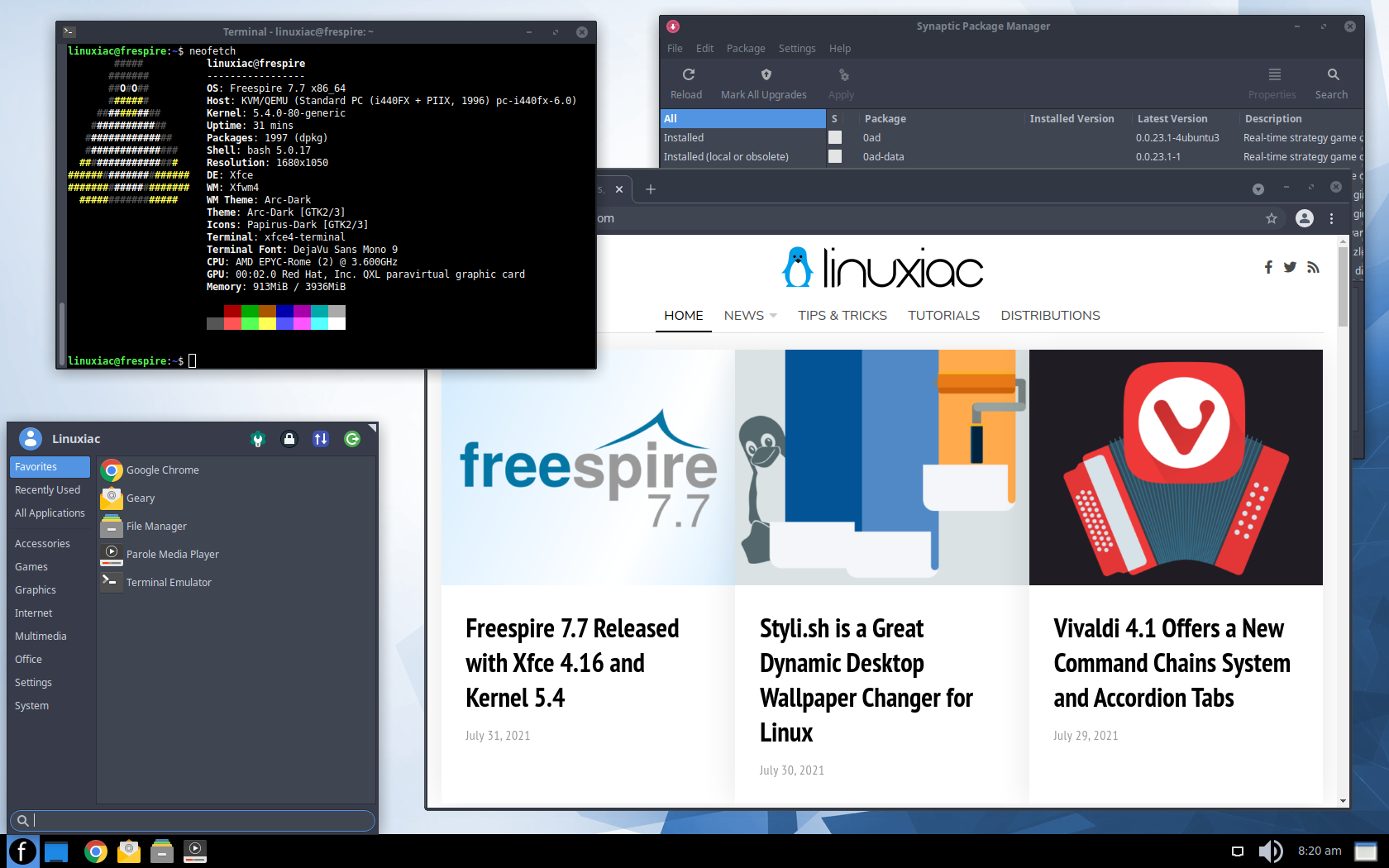The height and width of the screenshot is (868, 1389).
Task: Open TUTORIALS on Linuxiac
Action: [943, 315]
